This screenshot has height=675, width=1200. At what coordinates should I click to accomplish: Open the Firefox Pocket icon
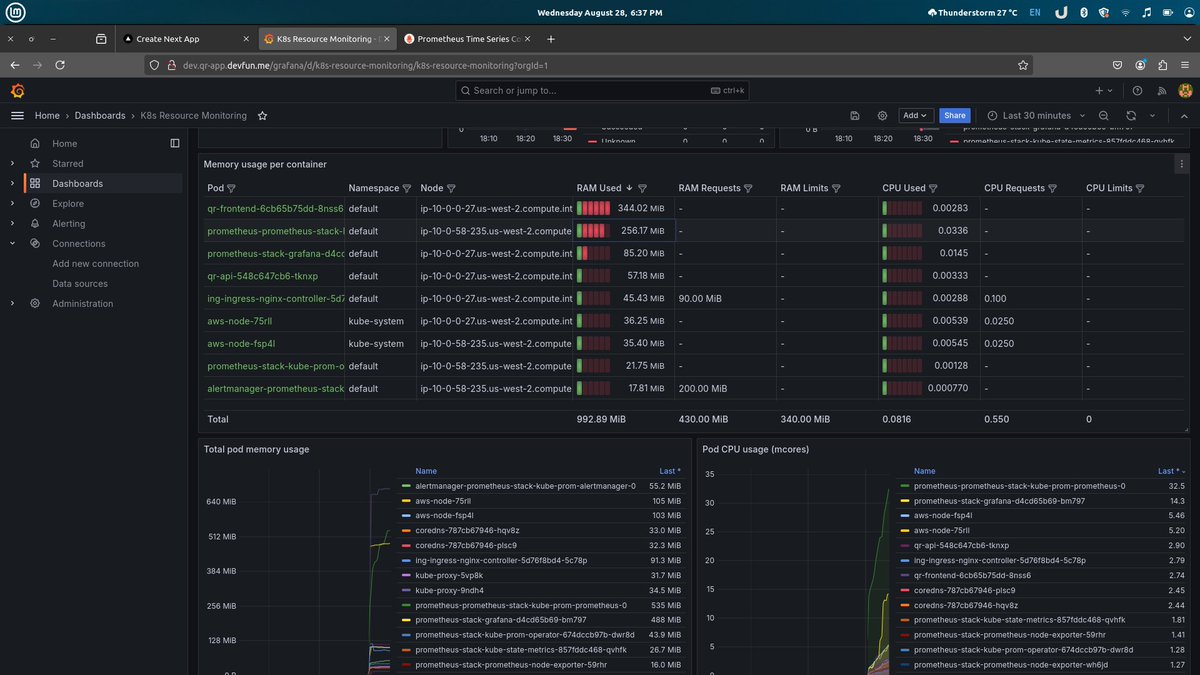pyautogui.click(x=1119, y=65)
